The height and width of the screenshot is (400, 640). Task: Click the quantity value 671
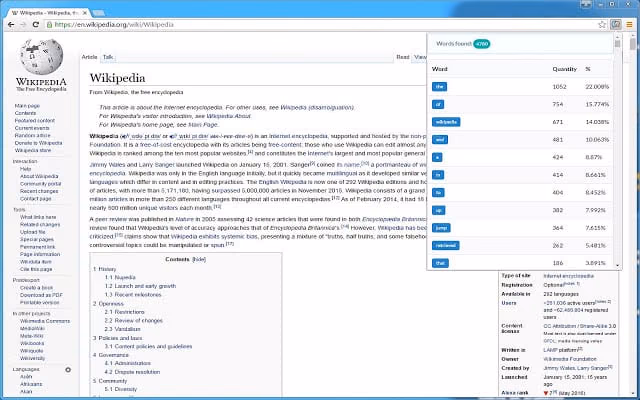click(x=558, y=122)
